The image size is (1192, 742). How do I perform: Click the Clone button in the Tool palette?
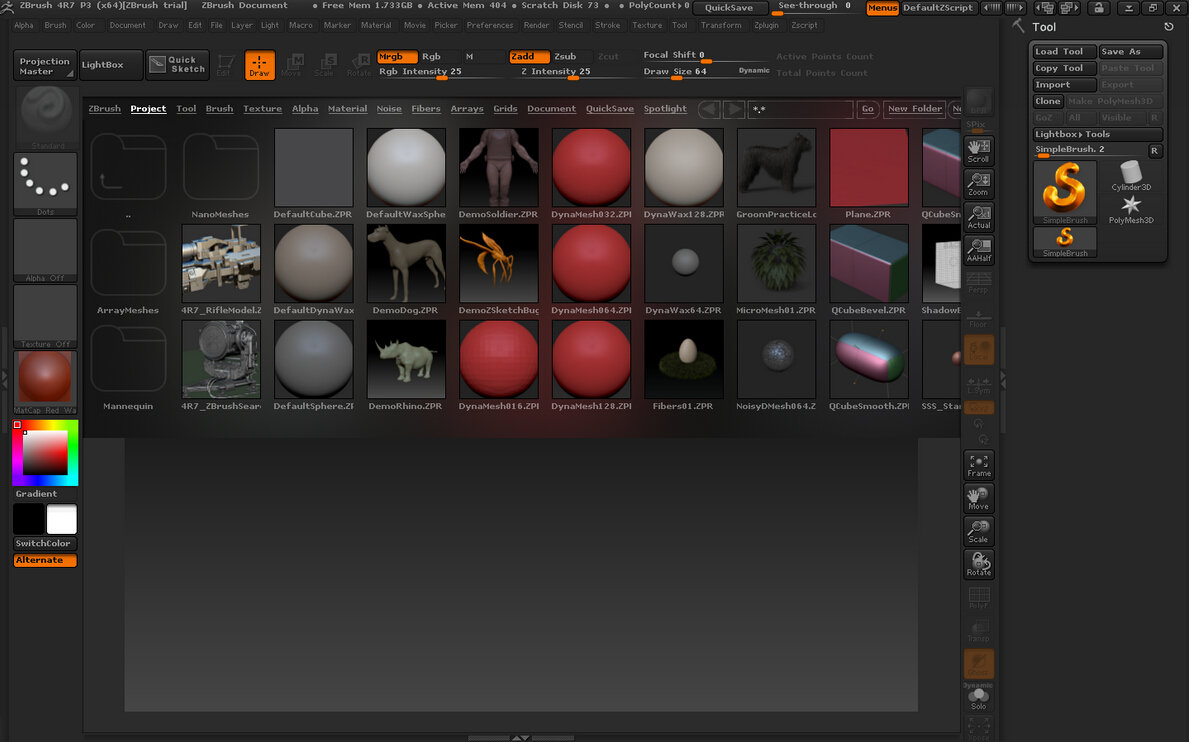1047,101
